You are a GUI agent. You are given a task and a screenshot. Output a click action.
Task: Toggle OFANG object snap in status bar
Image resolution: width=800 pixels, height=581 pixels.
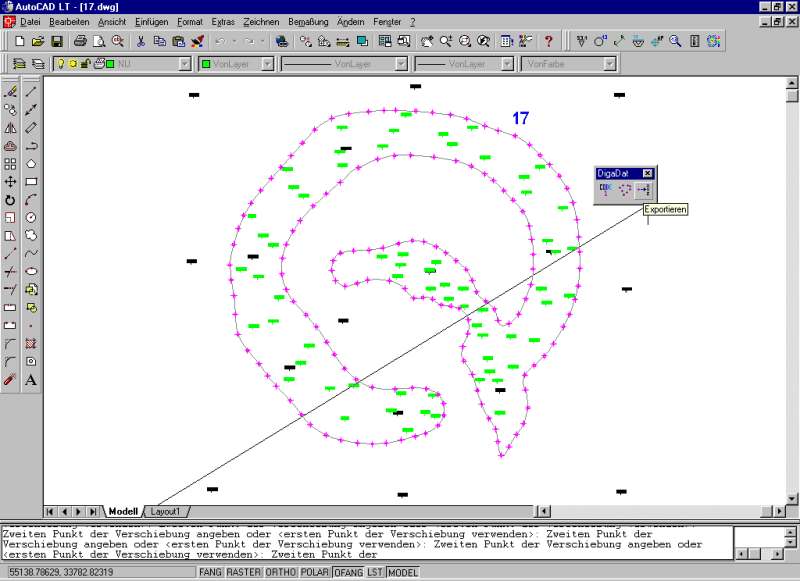pyautogui.click(x=348, y=573)
